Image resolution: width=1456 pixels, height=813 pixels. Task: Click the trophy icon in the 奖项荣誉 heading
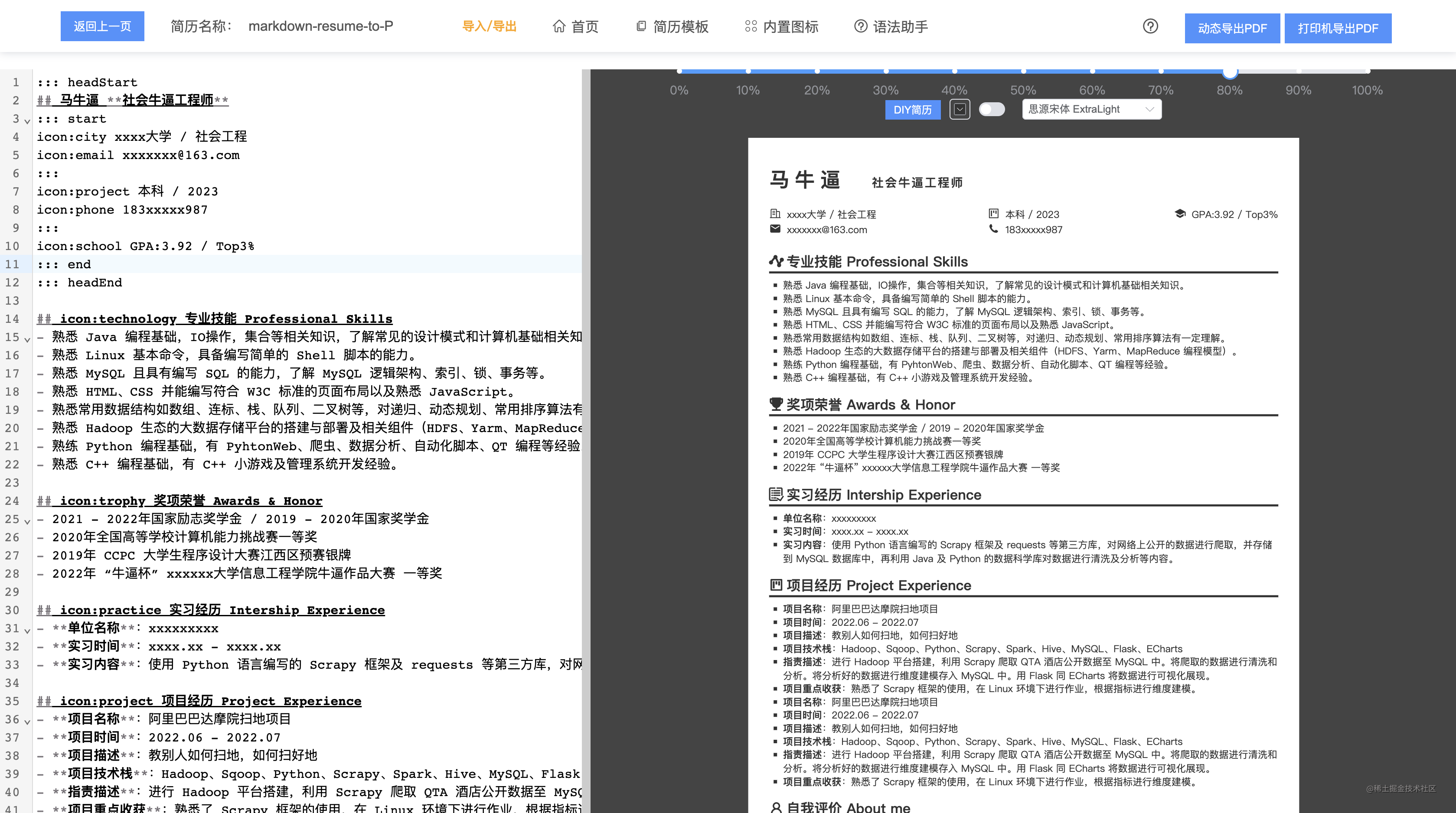click(776, 404)
